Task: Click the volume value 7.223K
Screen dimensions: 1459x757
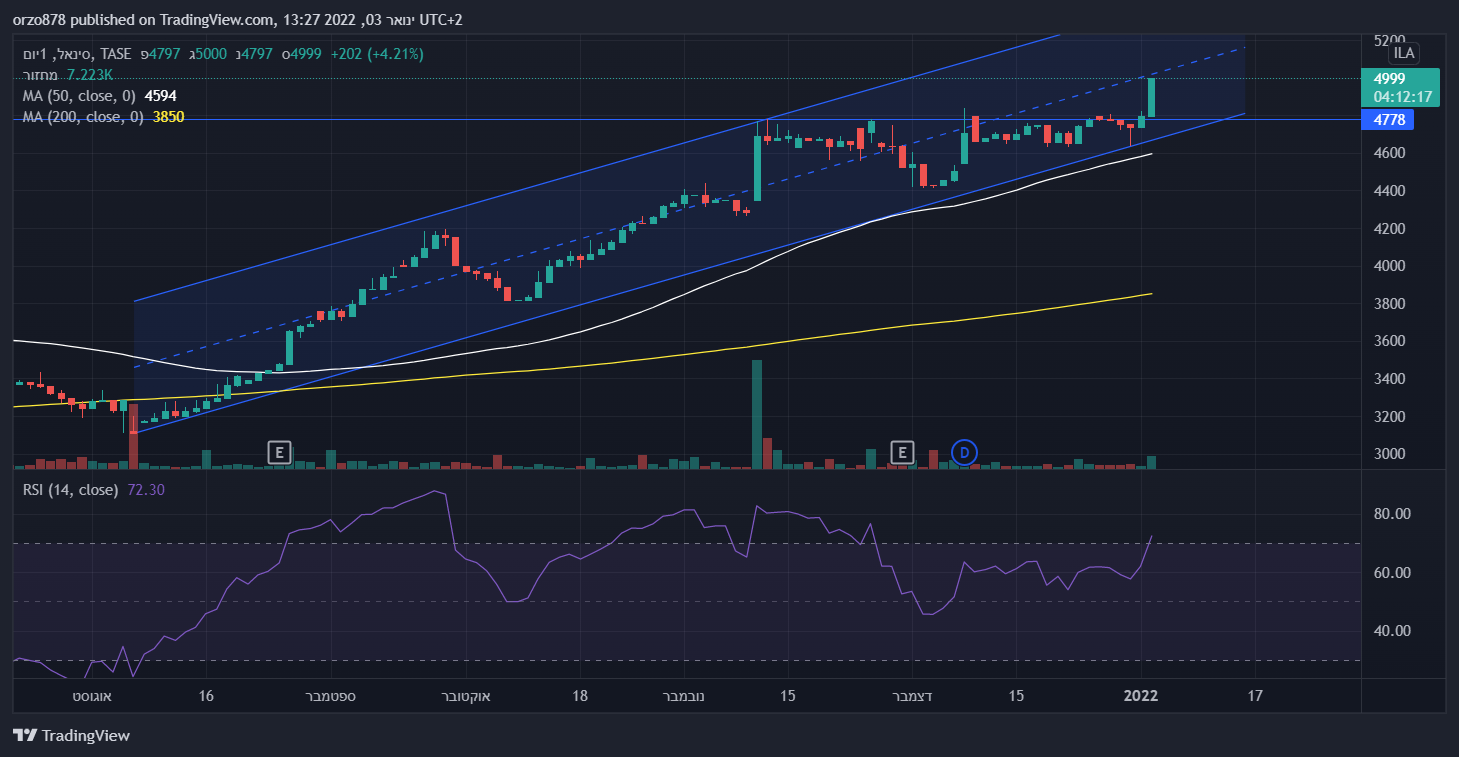Action: (x=88, y=75)
